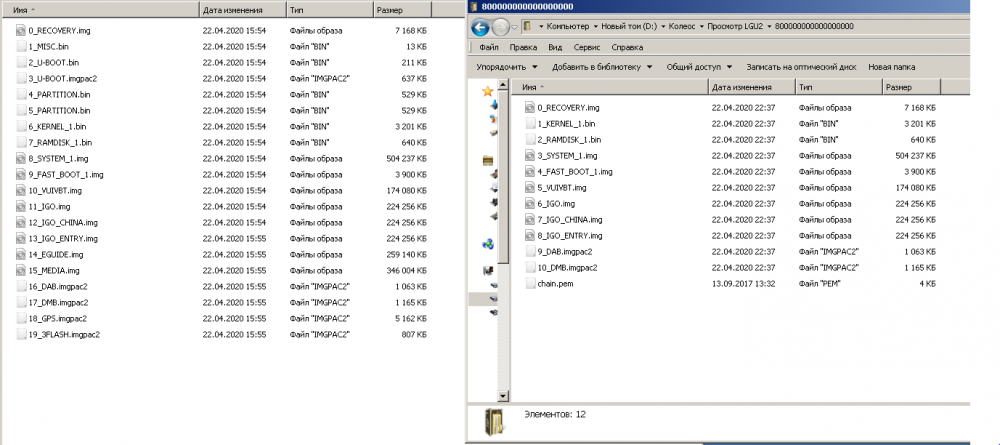The height and width of the screenshot is (445, 1000).
Task: Go back with the blue Back arrow
Action: coord(480,27)
